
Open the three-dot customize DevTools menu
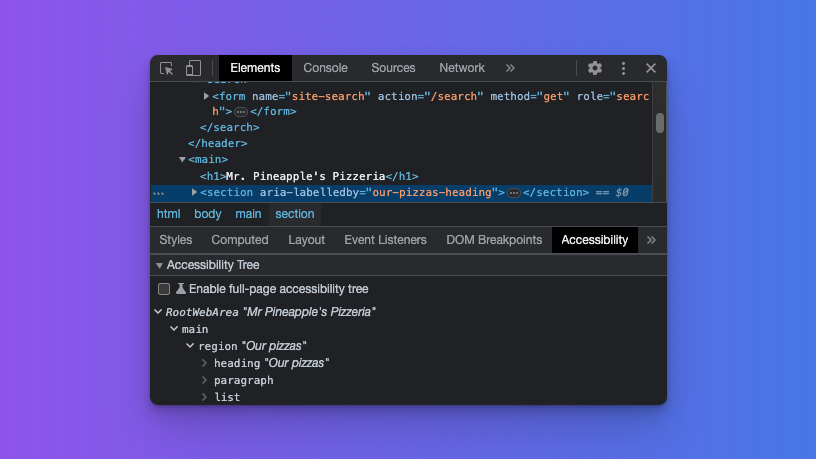click(623, 68)
